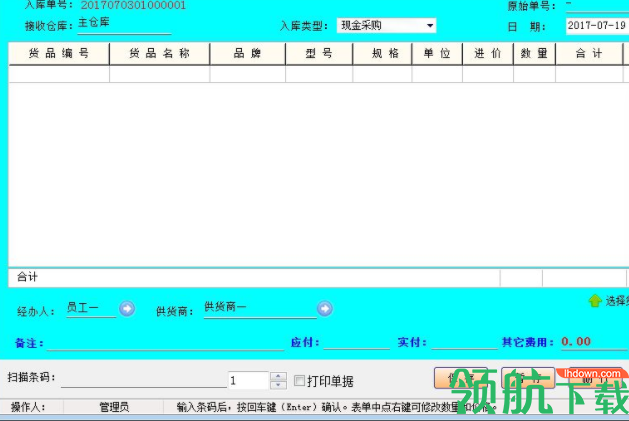The height and width of the screenshot is (421, 629).
Task: Click the 经办人 field showing 员工一
Action: point(91,309)
